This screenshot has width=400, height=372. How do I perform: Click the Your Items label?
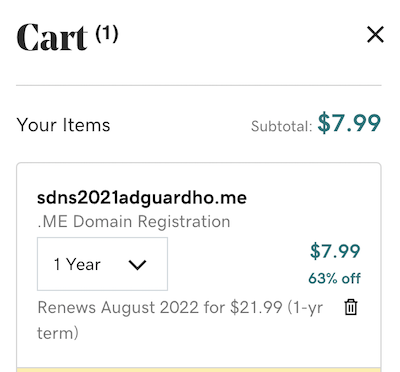(63, 125)
